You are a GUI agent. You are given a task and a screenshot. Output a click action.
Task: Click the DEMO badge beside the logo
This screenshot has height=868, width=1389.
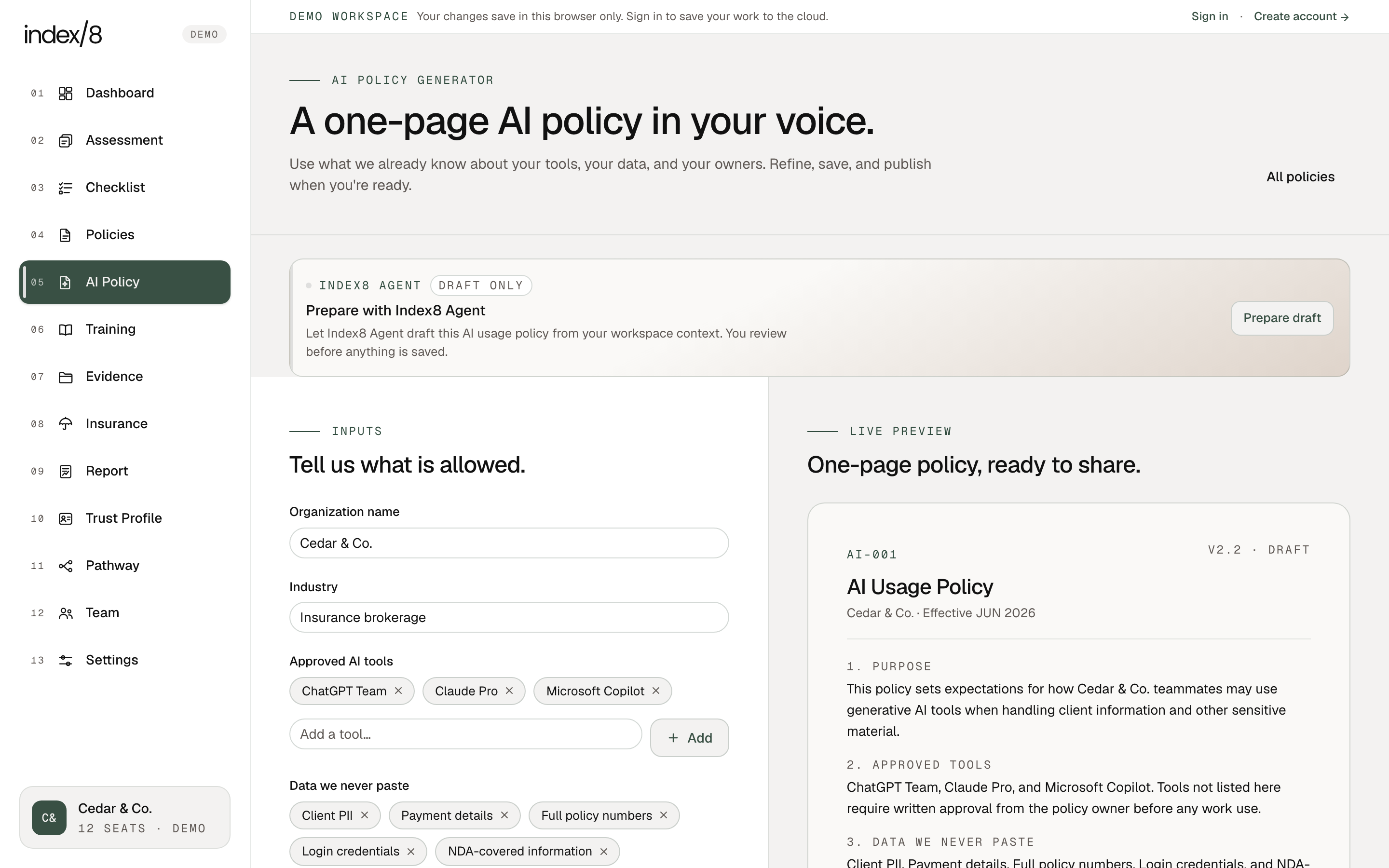(204, 34)
